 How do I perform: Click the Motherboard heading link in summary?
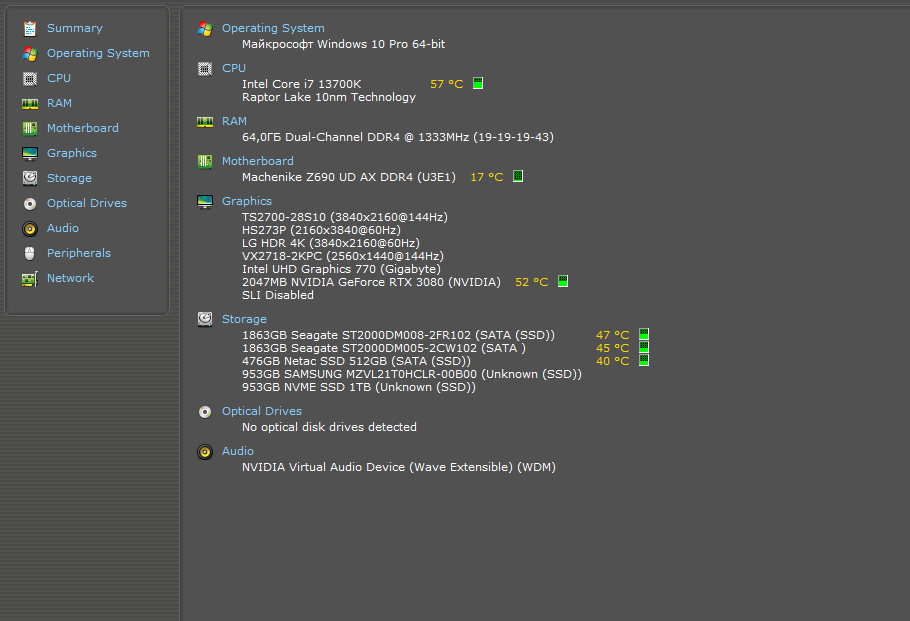(258, 161)
